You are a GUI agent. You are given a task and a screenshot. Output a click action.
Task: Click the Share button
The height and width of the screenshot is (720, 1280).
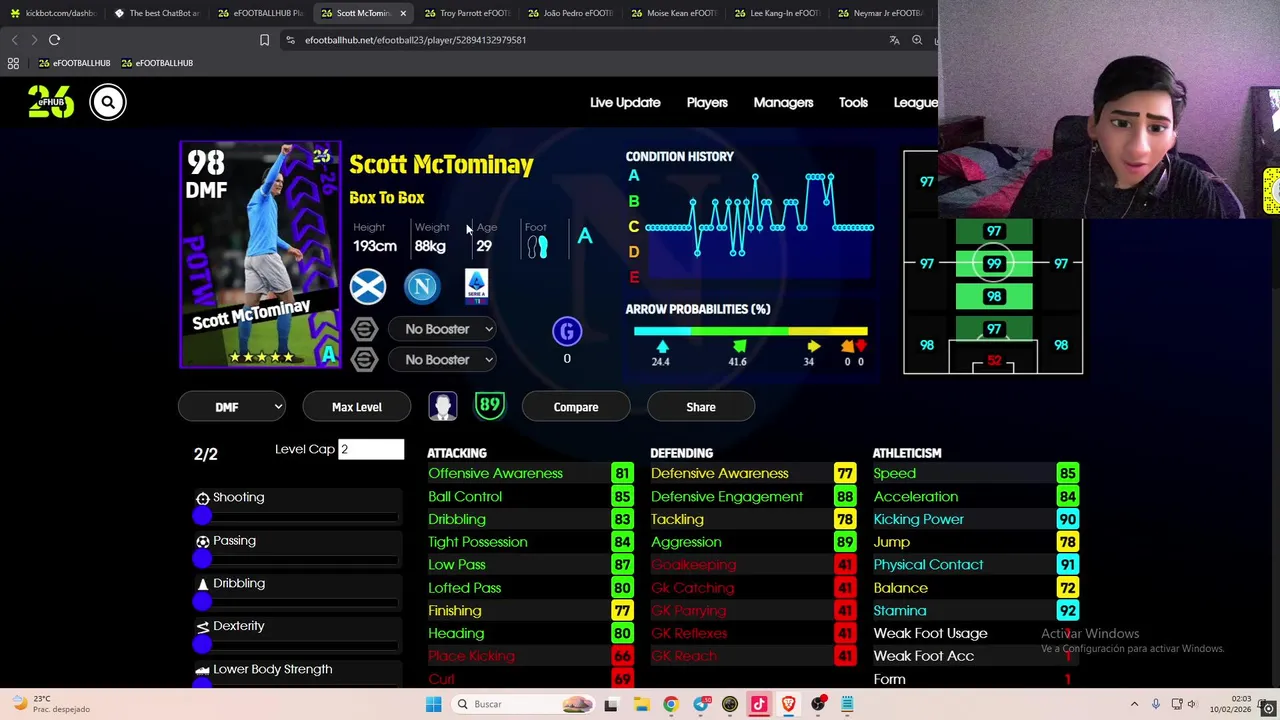tap(701, 407)
